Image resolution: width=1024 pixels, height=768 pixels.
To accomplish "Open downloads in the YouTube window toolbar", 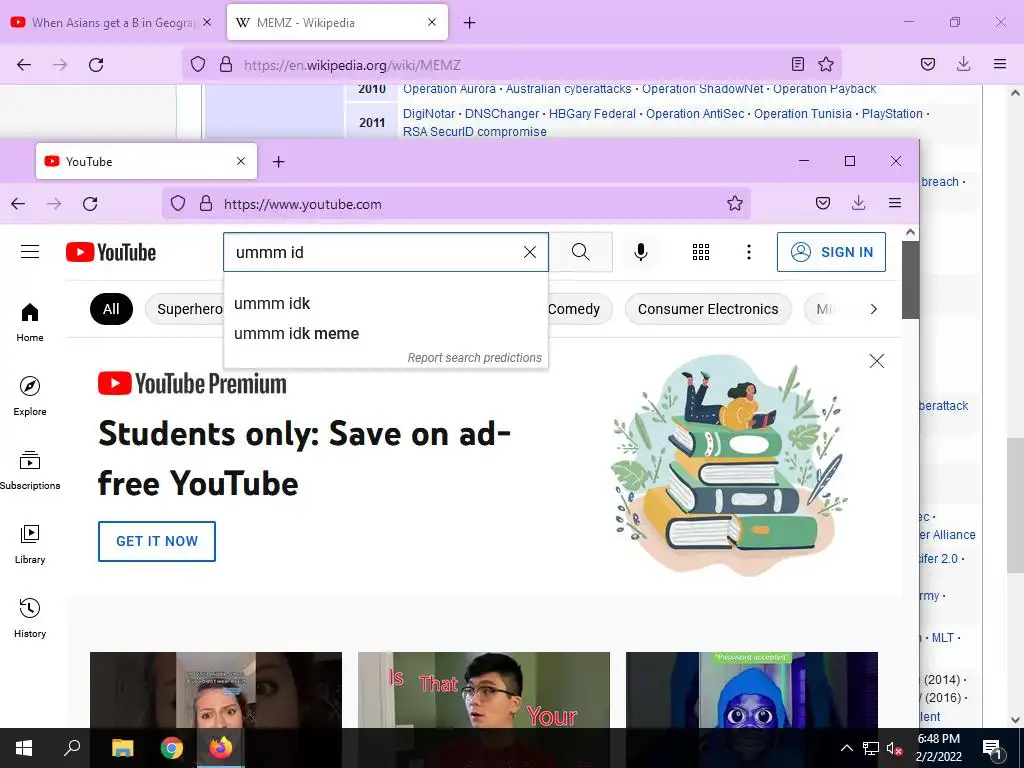I will (x=859, y=204).
